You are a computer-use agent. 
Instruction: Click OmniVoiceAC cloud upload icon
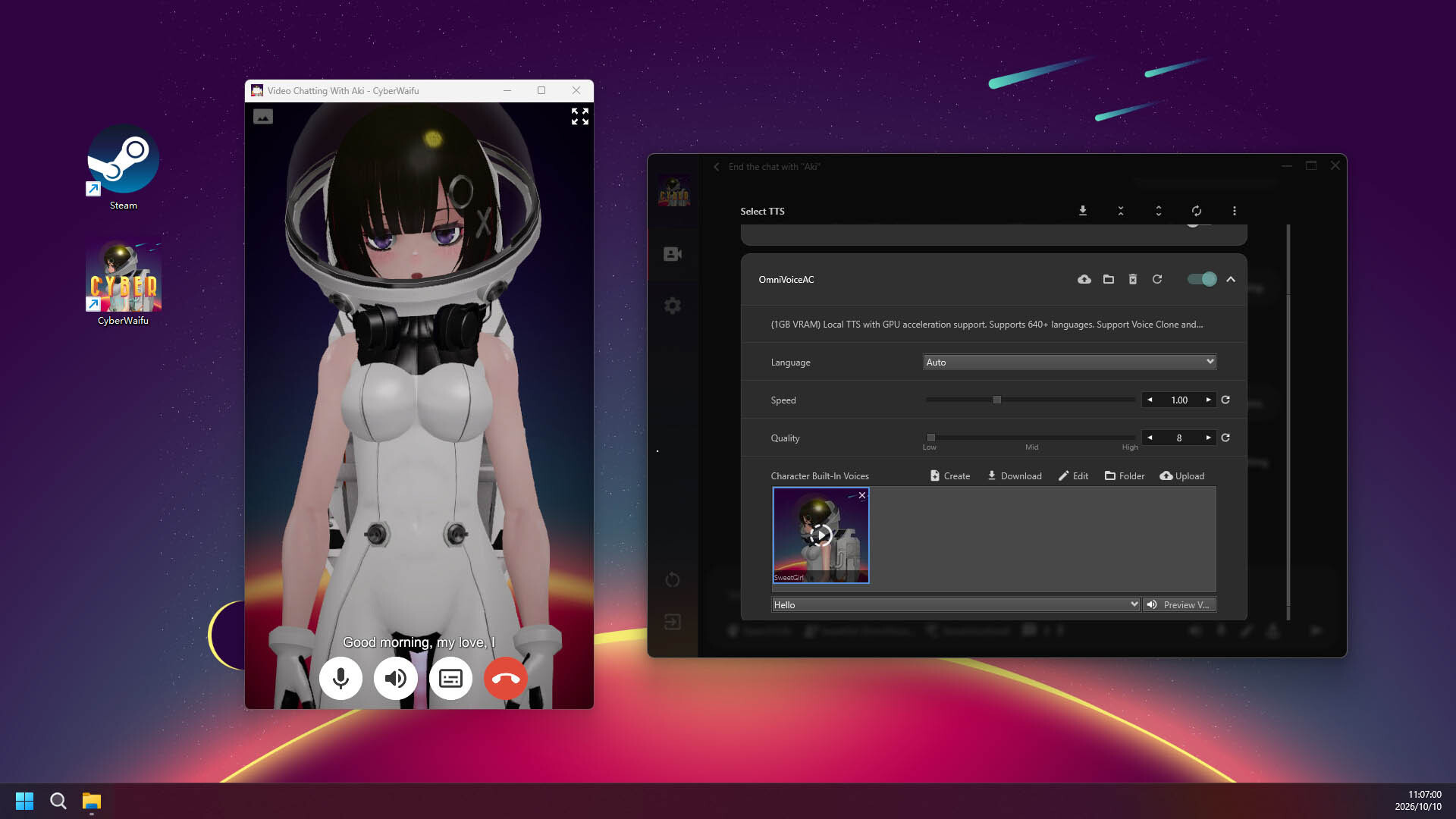pyautogui.click(x=1084, y=279)
